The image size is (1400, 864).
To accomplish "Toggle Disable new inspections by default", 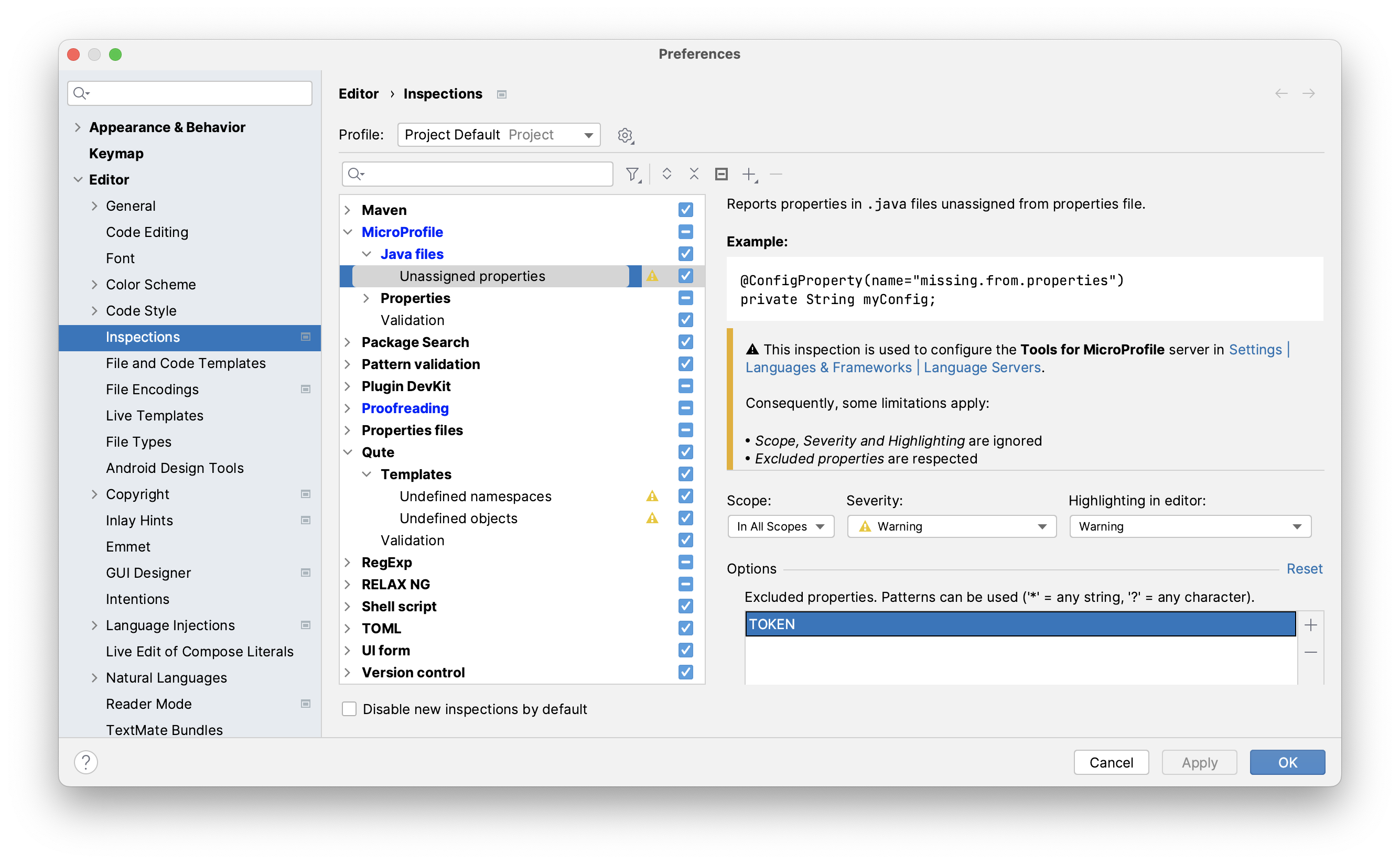I will click(352, 710).
